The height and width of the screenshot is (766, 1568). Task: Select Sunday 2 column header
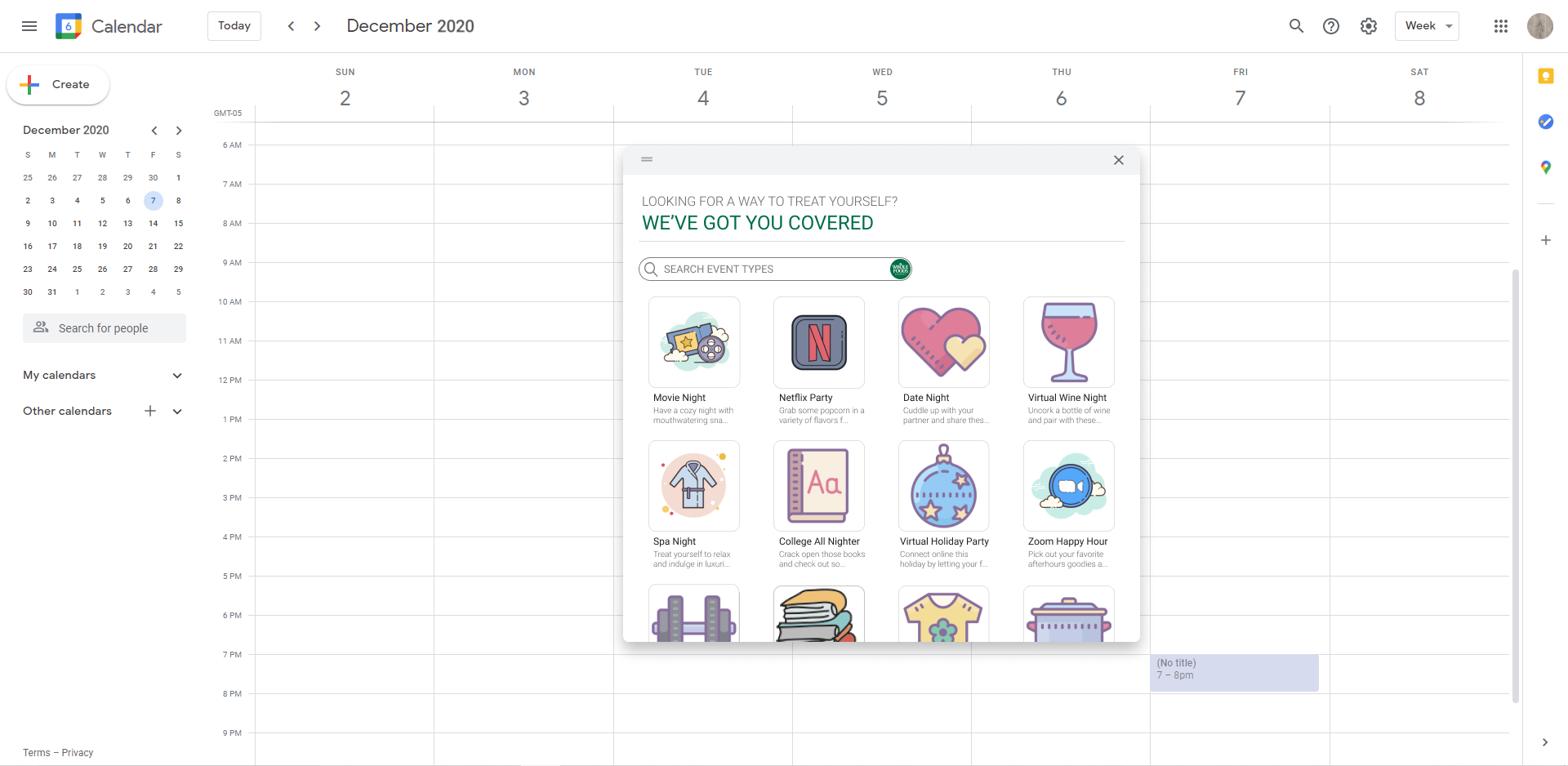coord(345,88)
